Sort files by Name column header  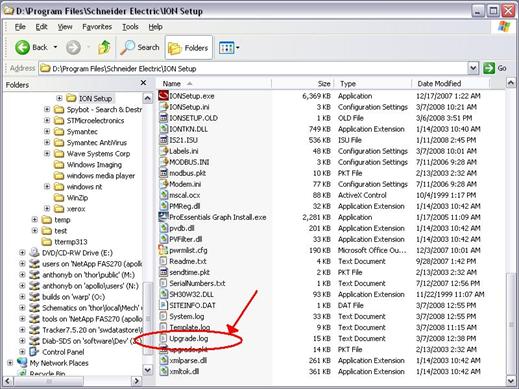pyautogui.click(x=214, y=84)
